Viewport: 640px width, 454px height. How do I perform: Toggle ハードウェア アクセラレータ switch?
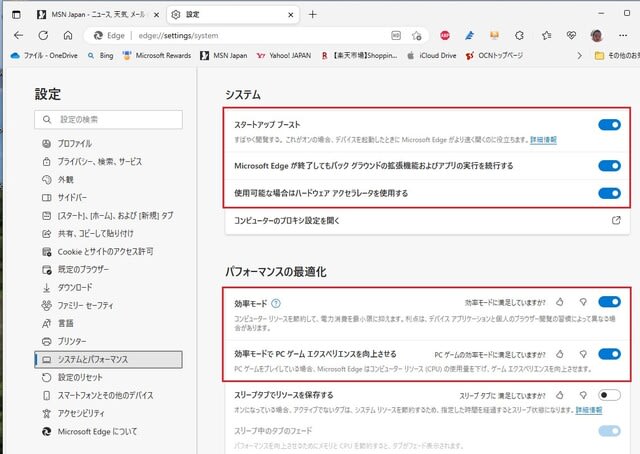609,193
